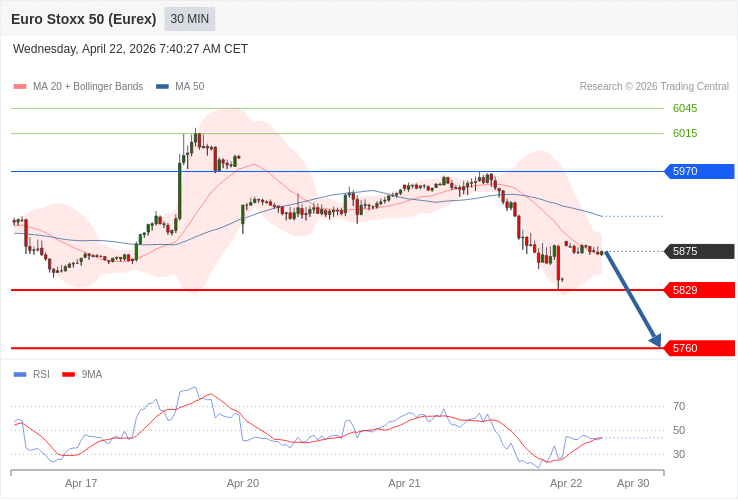Click the MA 20 + Bollinger Bands legend swatch
Image resolution: width=738 pixels, height=500 pixels.
point(20,87)
